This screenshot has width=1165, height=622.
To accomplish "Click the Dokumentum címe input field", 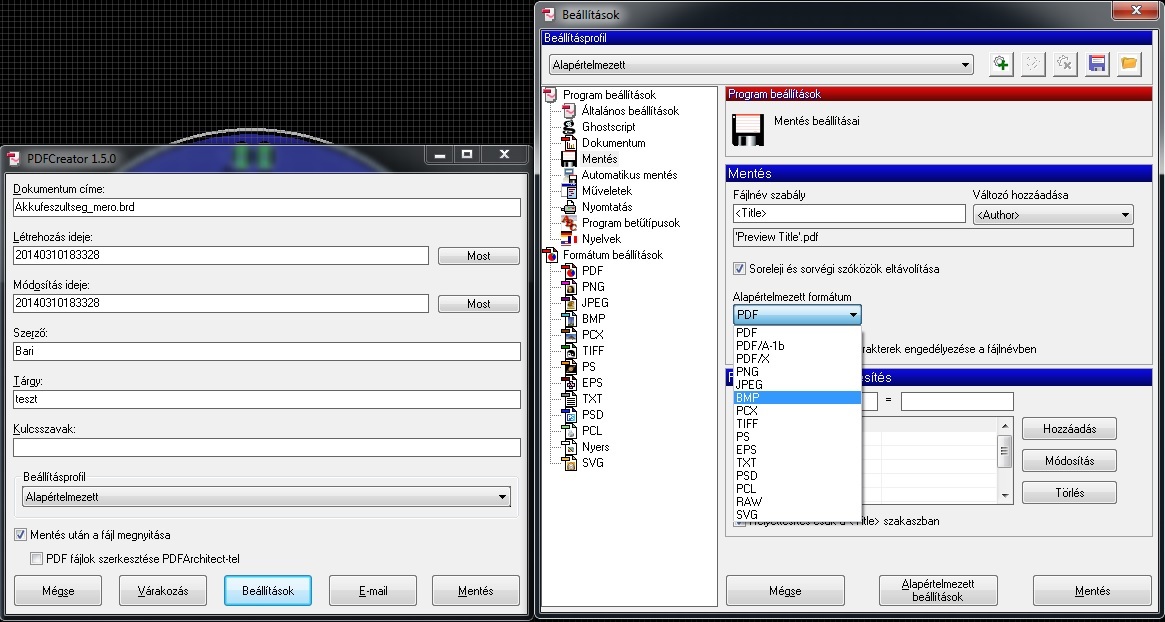I will pos(267,207).
